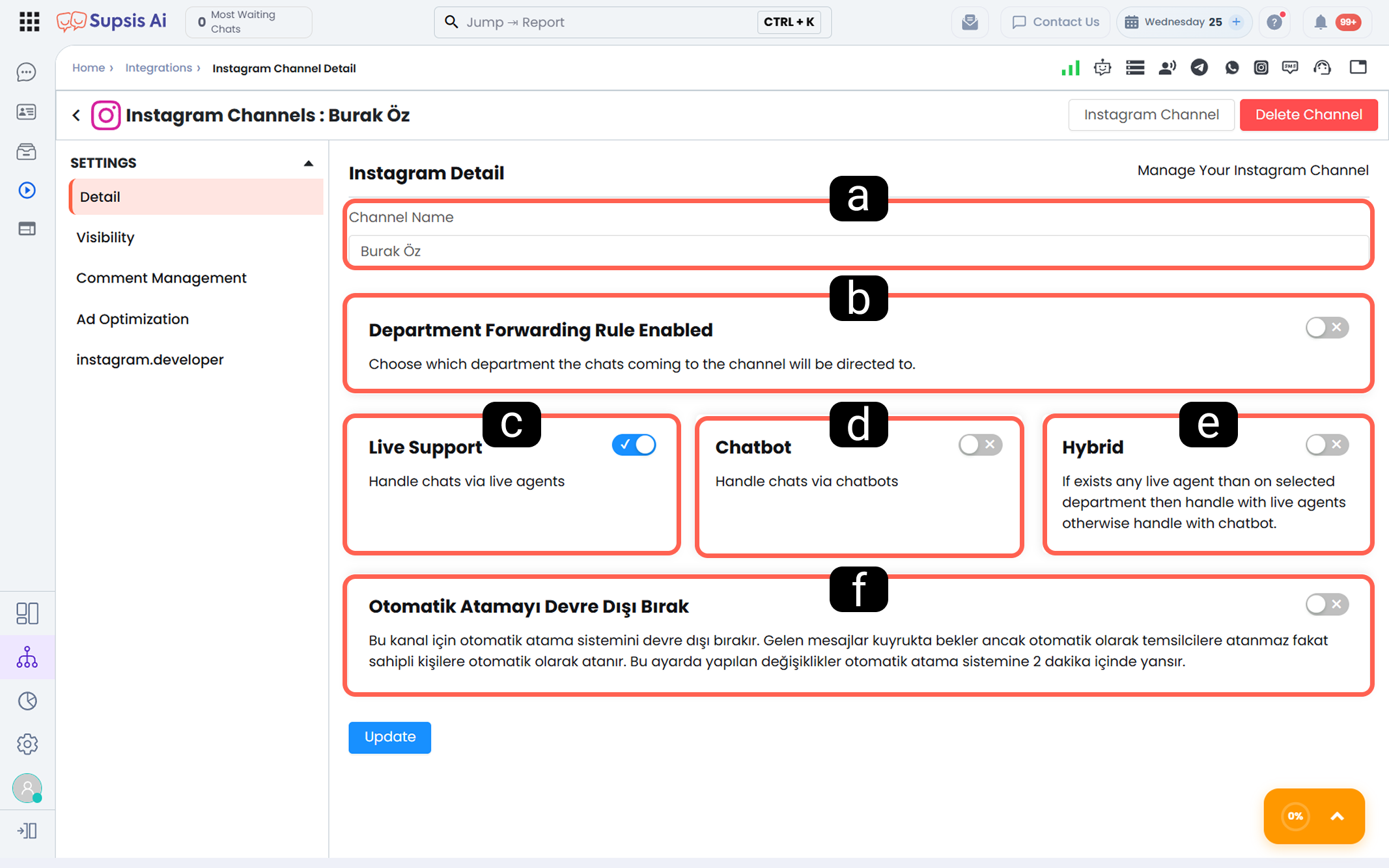Viewport: 1389px width, 868px height.
Task: Click the headset support icon in toolbar
Action: [x=1323, y=68]
